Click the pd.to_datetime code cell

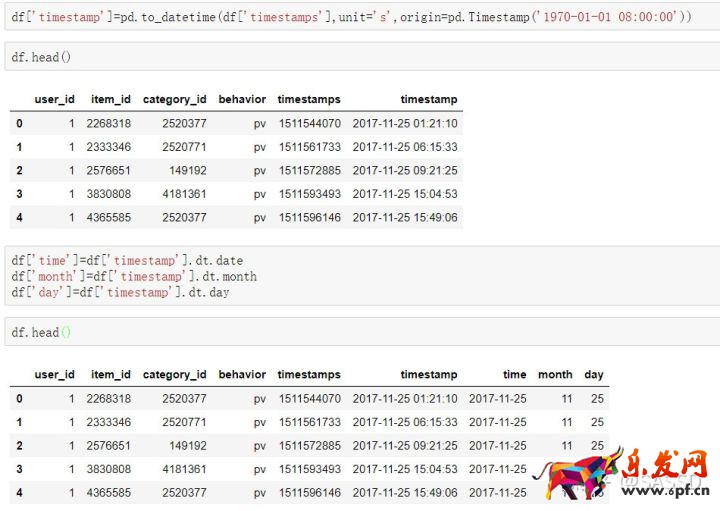[x=351, y=17]
